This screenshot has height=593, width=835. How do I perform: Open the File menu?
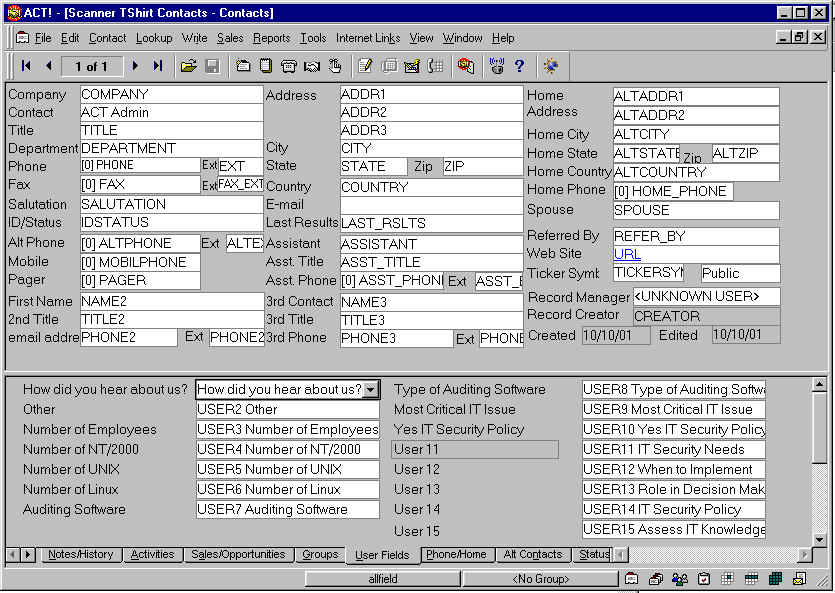(43, 38)
